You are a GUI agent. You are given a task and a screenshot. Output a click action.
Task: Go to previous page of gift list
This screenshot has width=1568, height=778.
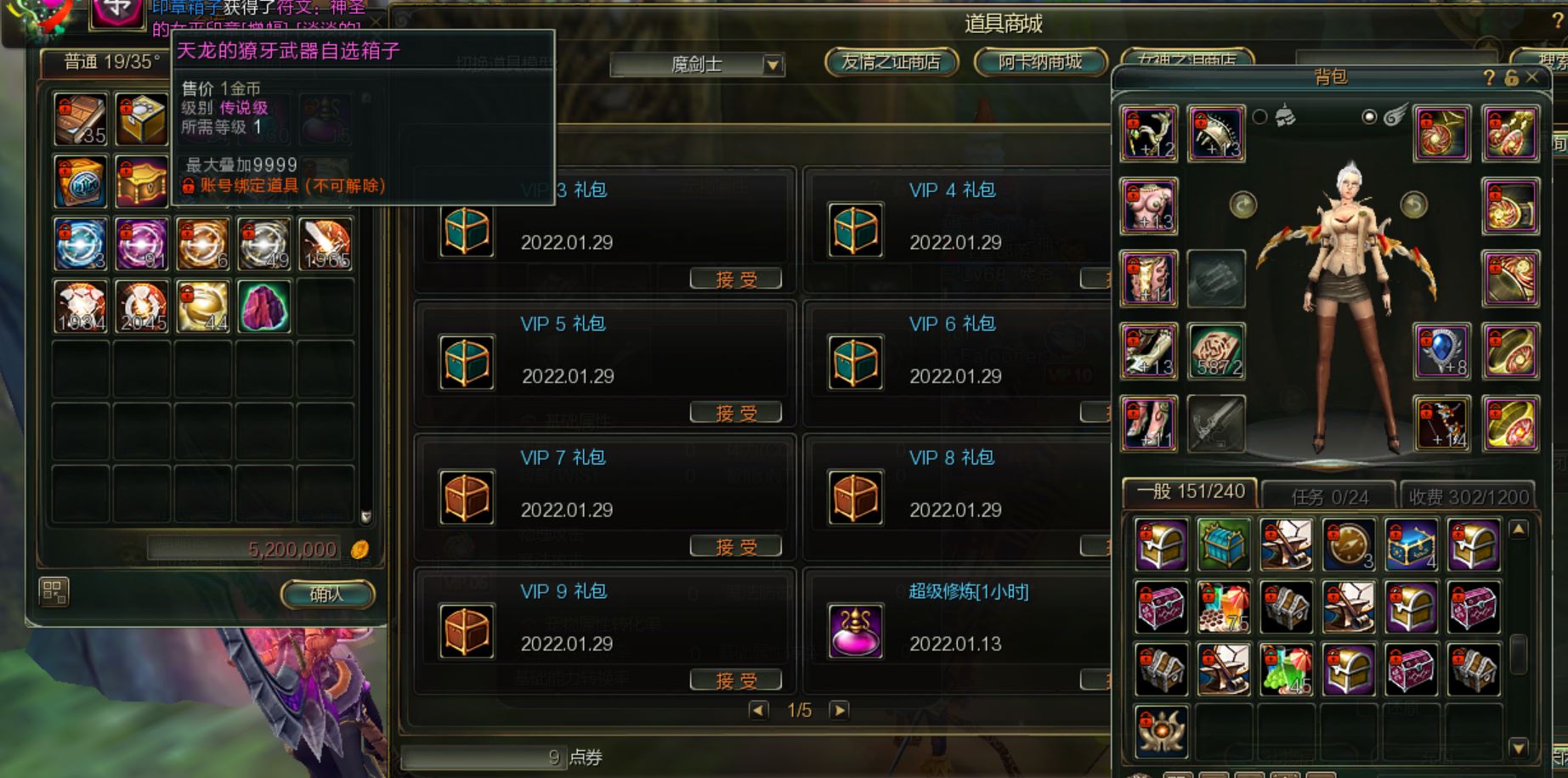pyautogui.click(x=759, y=710)
